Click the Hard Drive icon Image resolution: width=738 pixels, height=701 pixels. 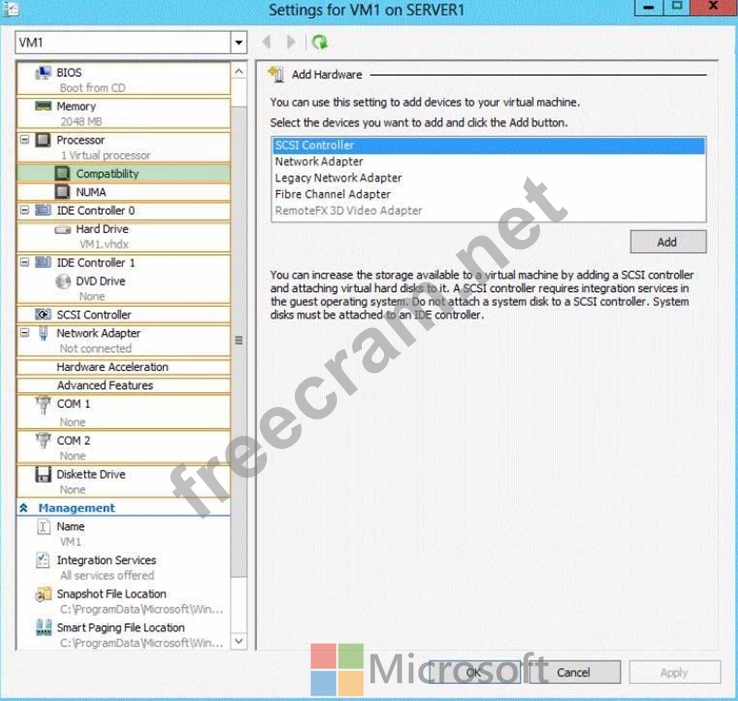click(63, 230)
